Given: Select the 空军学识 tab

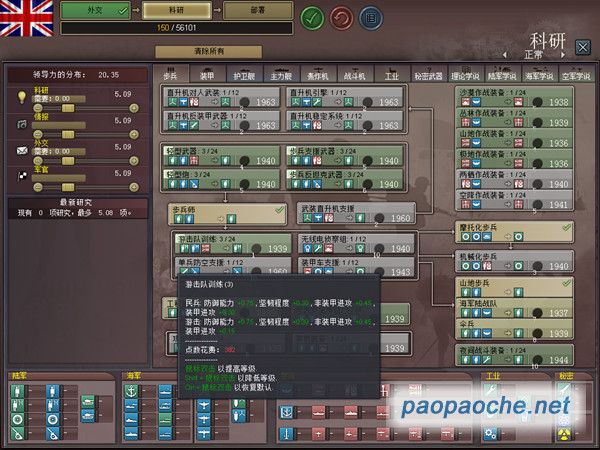Looking at the screenshot, I should coord(576,73).
